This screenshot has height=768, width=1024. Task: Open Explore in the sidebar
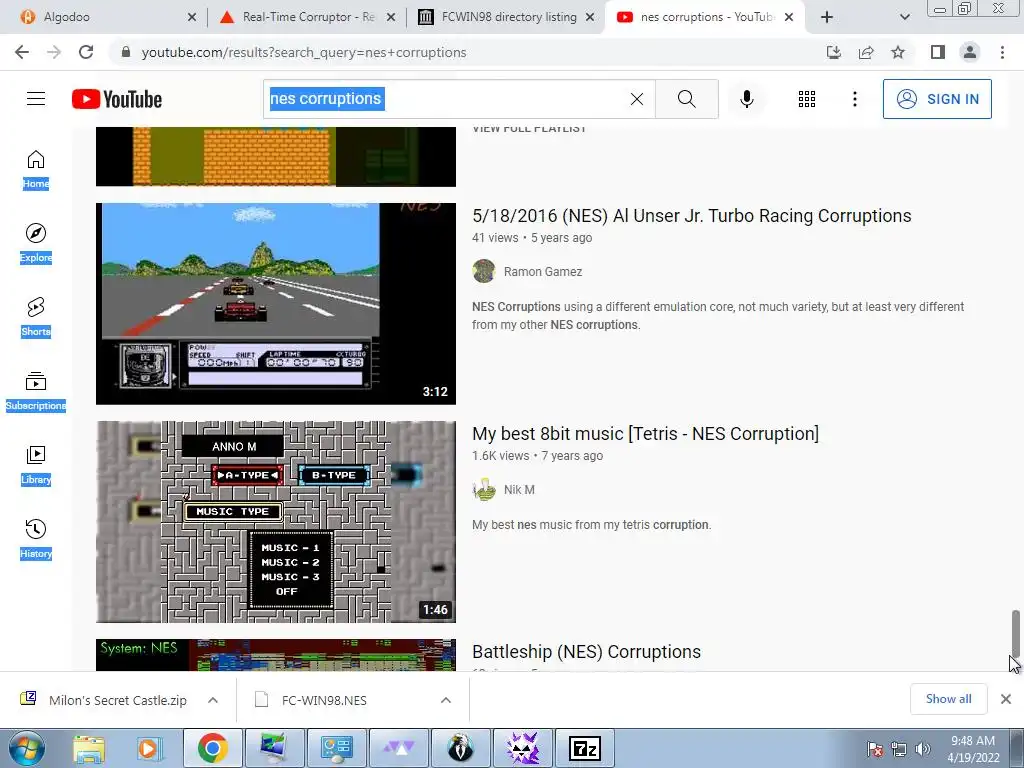click(36, 244)
